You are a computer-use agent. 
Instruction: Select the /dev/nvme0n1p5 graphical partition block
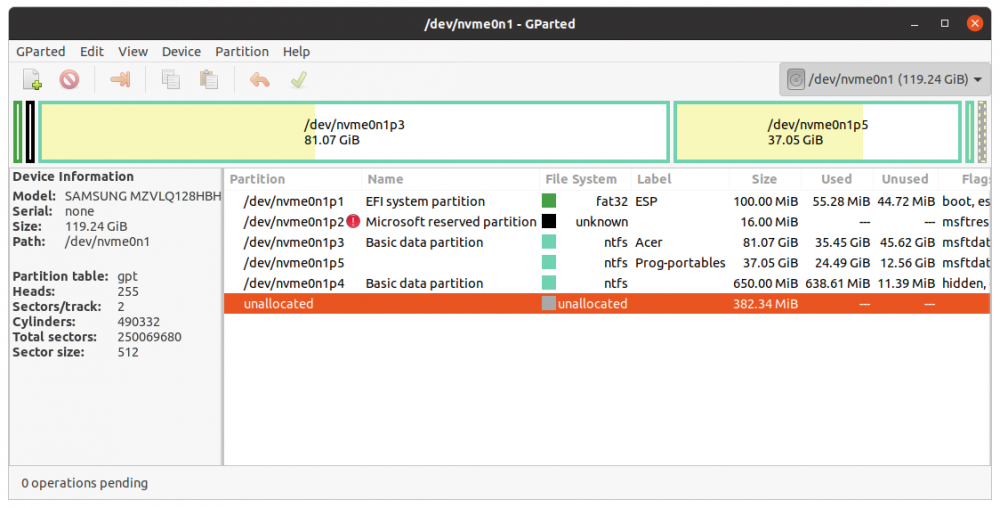coord(817,132)
